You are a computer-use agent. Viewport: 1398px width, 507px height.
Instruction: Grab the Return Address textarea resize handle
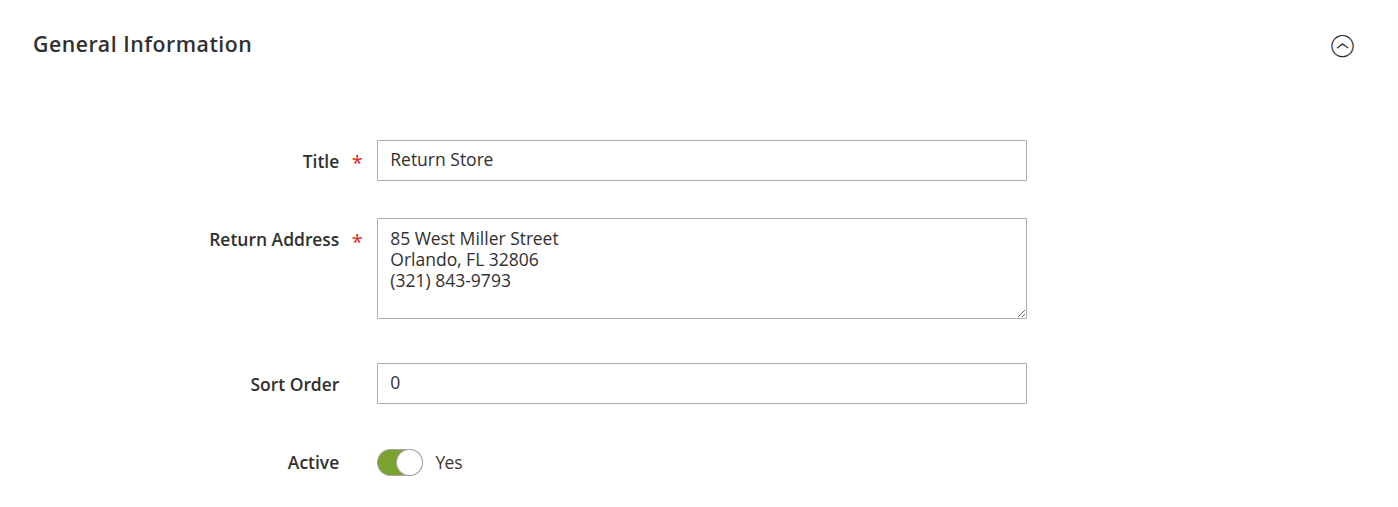point(1021,313)
